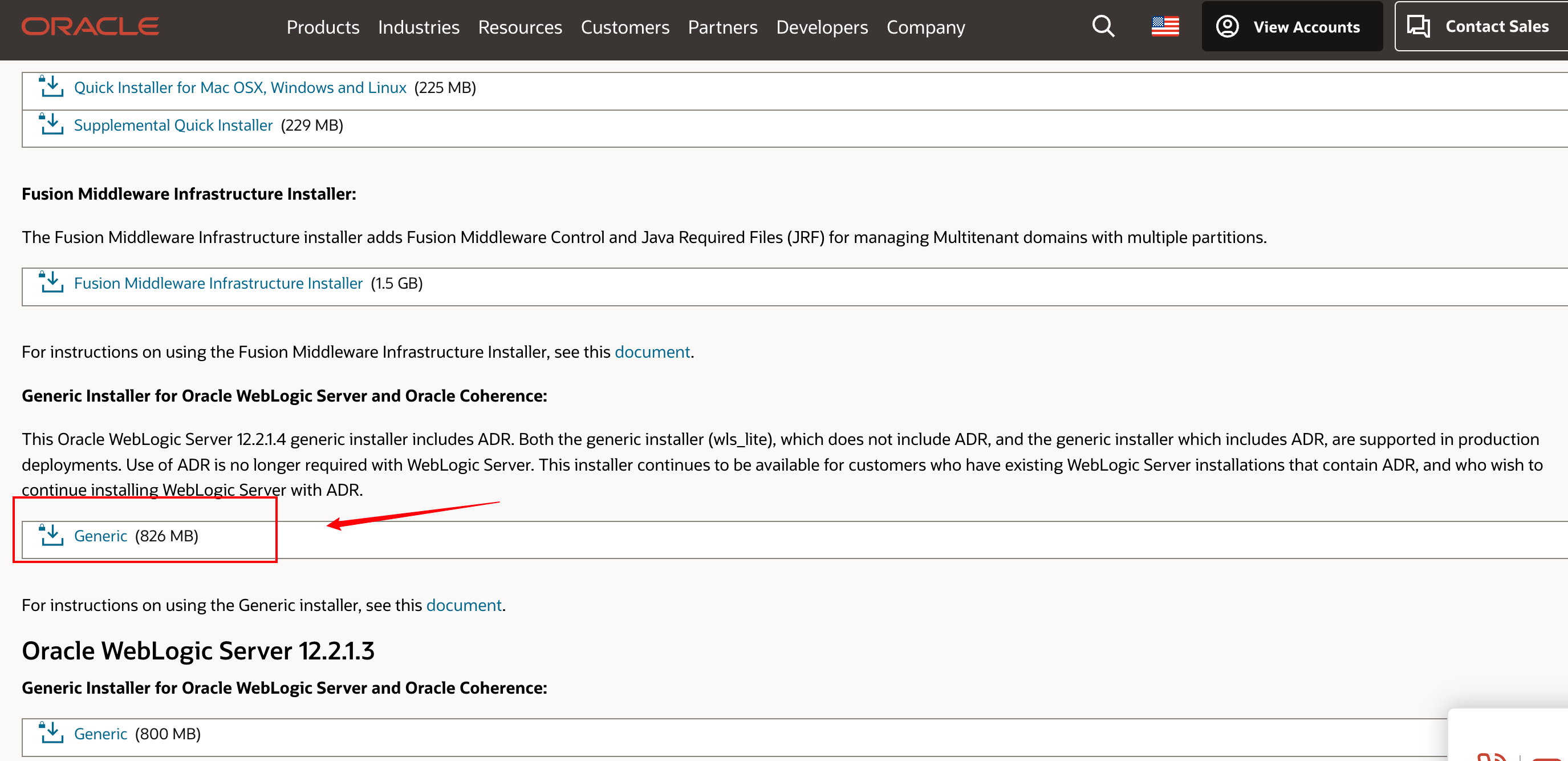Open the Fusion Middleware Infrastructure instructions document link

652,352
